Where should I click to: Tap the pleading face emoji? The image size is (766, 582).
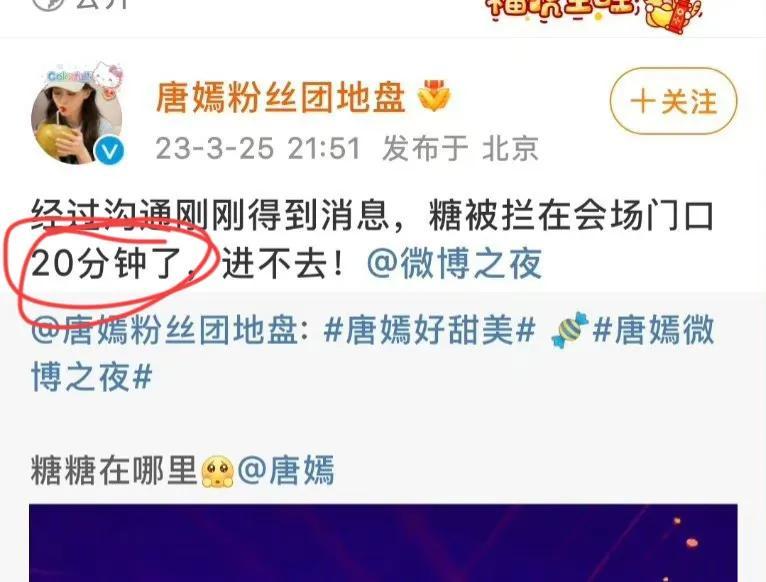click(218, 472)
